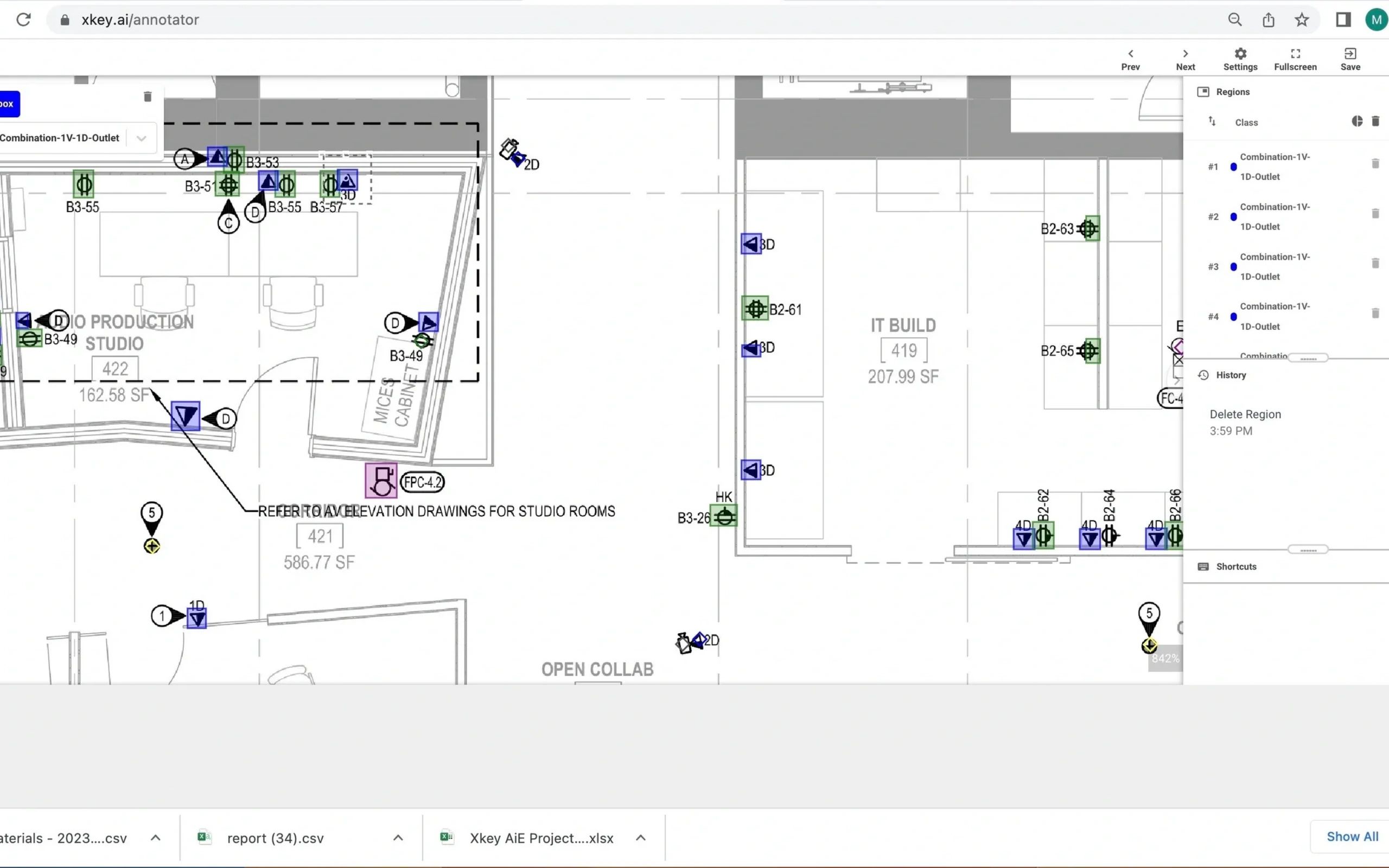Expand the report (34).csv download menu
This screenshot has width=1389, height=868.
click(398, 838)
